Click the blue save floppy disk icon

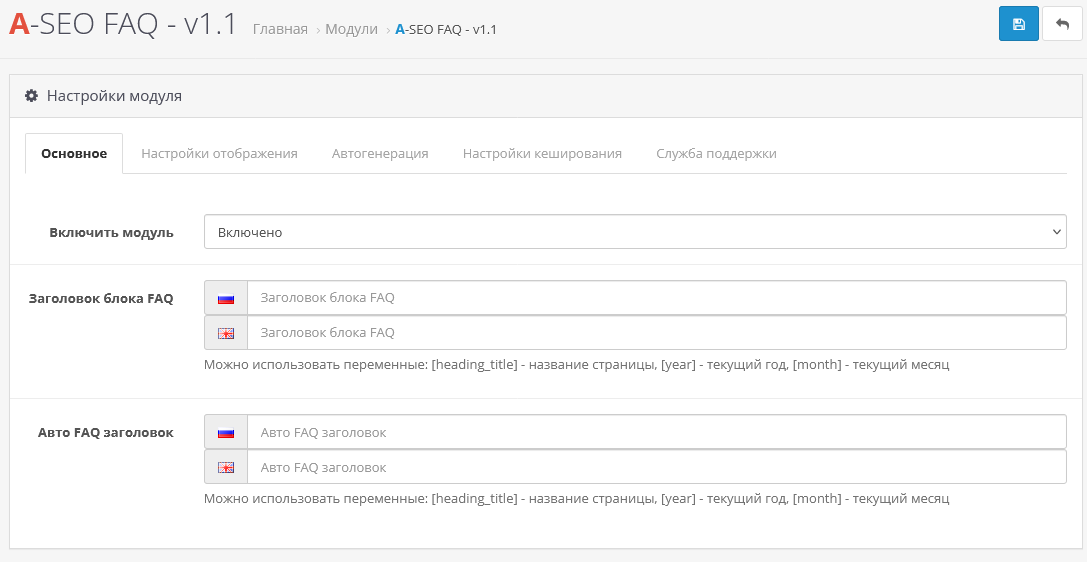tap(1018, 24)
